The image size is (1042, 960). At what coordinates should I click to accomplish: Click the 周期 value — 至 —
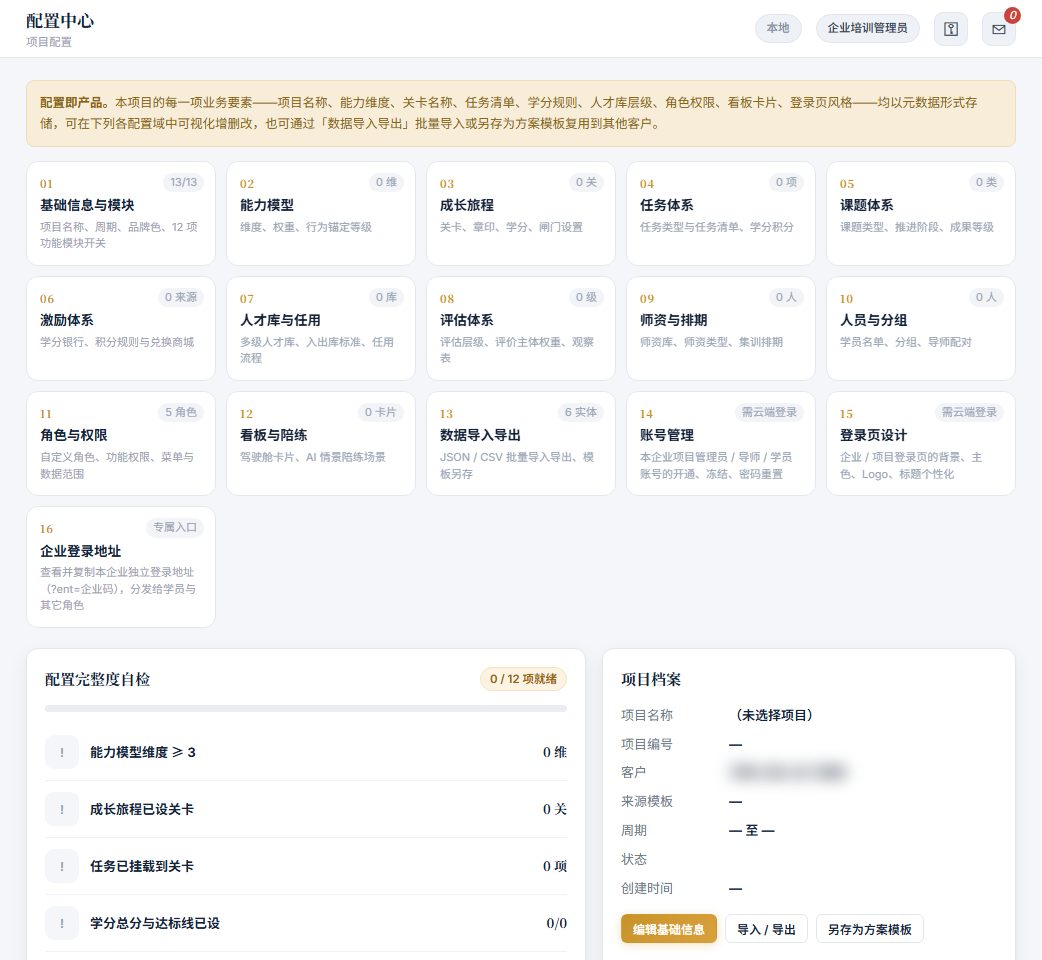click(752, 830)
